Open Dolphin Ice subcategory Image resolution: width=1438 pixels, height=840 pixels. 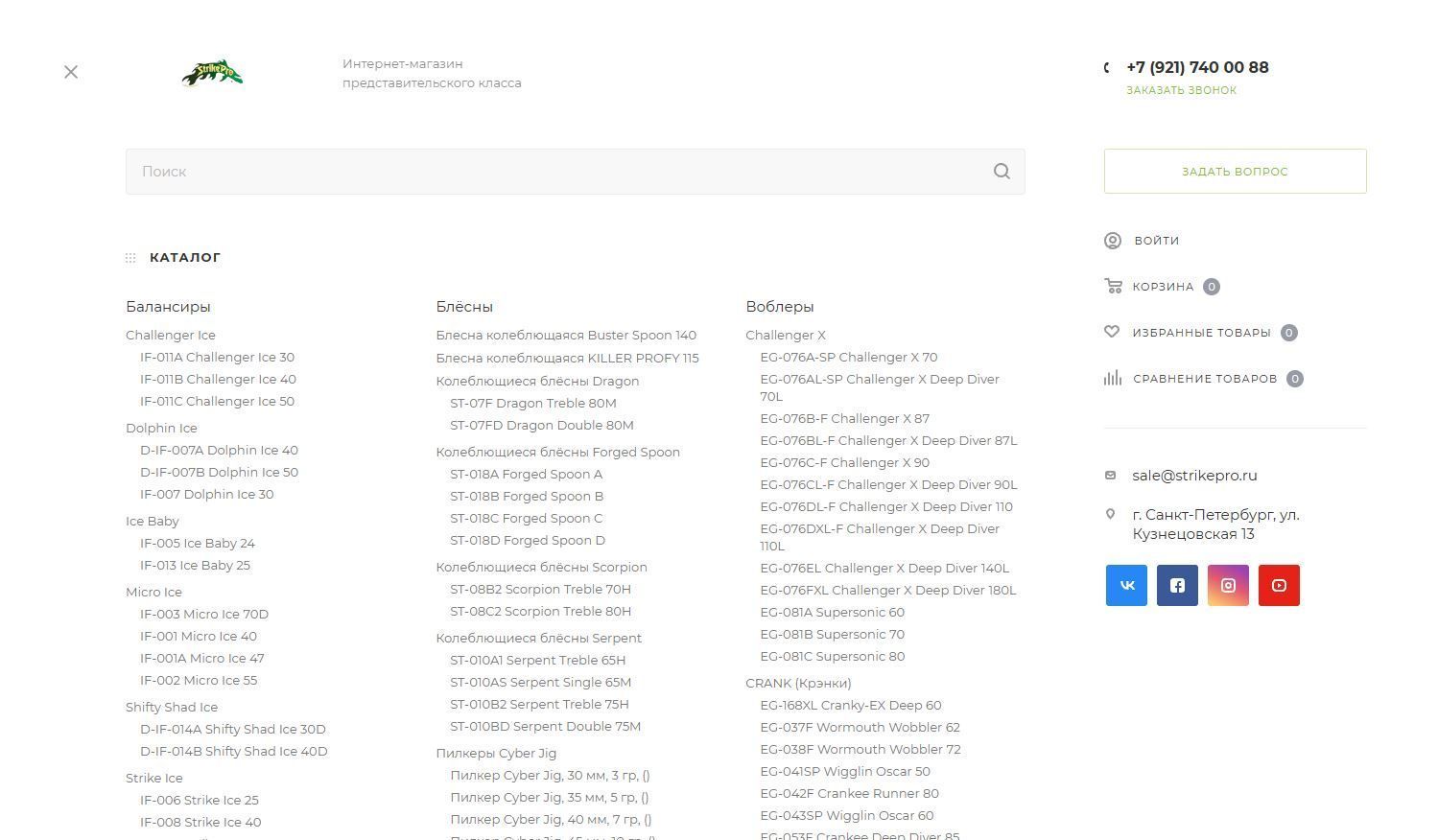[161, 428]
